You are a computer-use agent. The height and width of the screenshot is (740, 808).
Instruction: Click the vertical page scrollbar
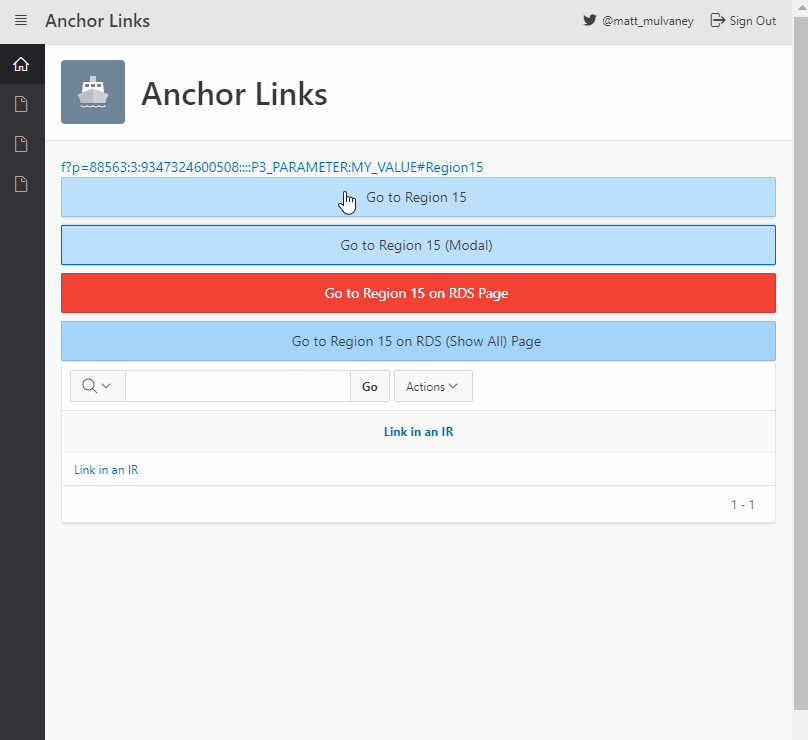pos(800,361)
